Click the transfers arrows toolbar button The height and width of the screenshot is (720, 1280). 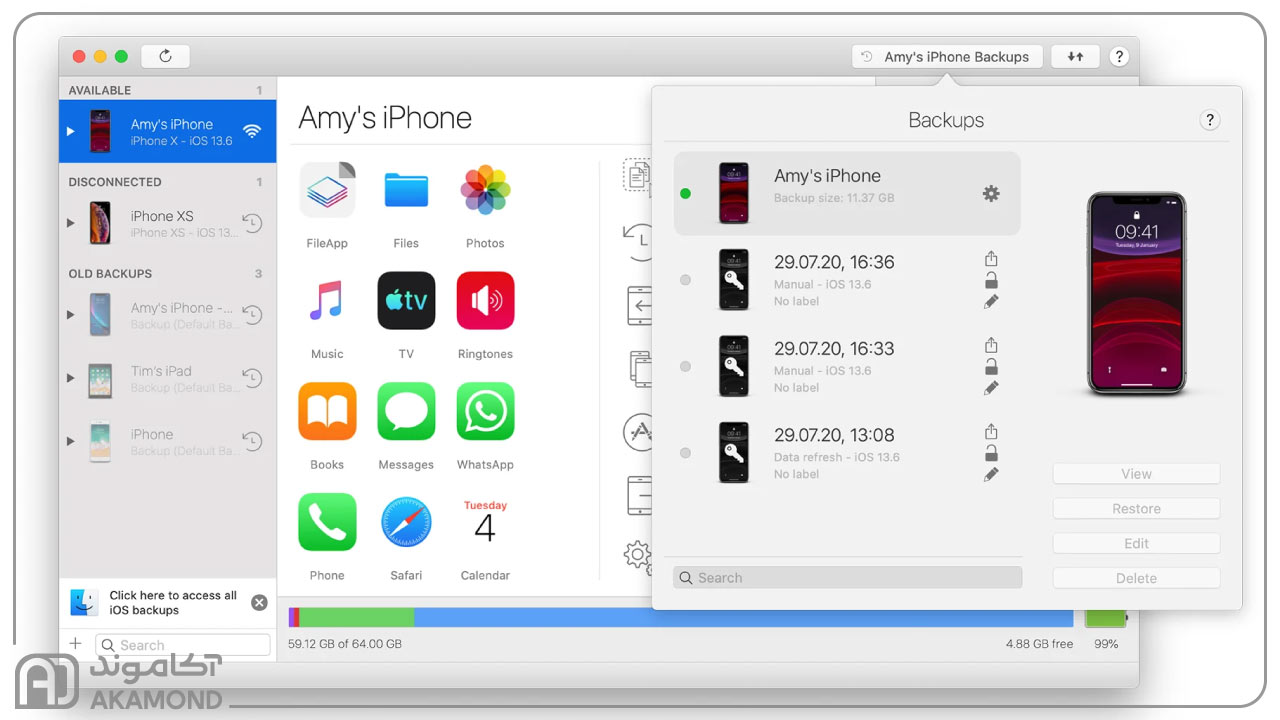(x=1075, y=57)
